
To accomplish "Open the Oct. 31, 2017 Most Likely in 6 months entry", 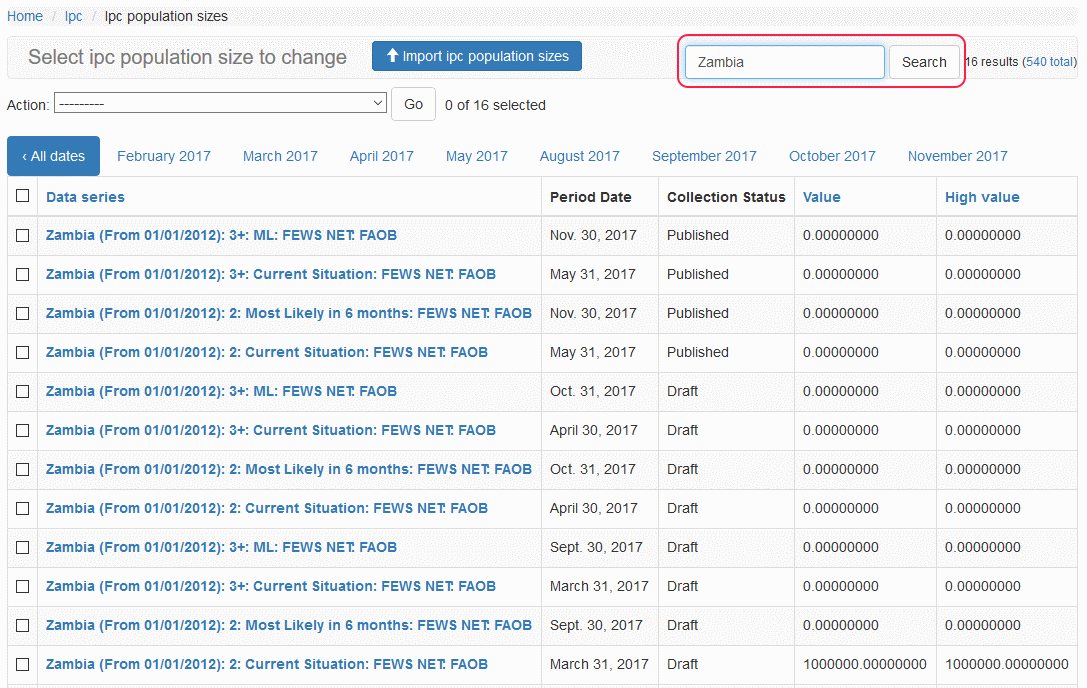I will [288, 469].
